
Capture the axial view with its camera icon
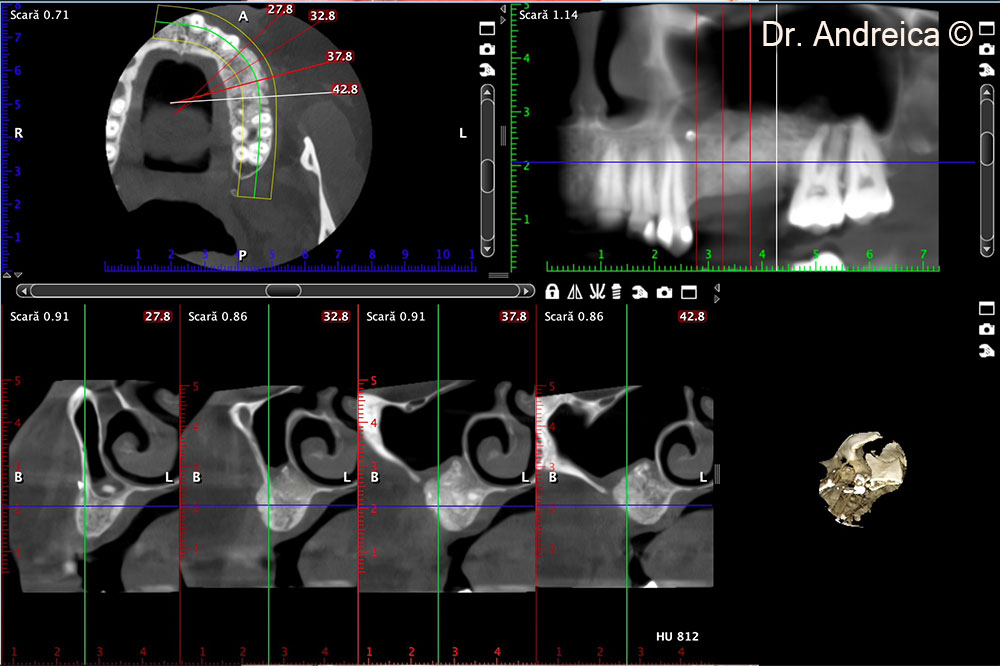[487, 49]
